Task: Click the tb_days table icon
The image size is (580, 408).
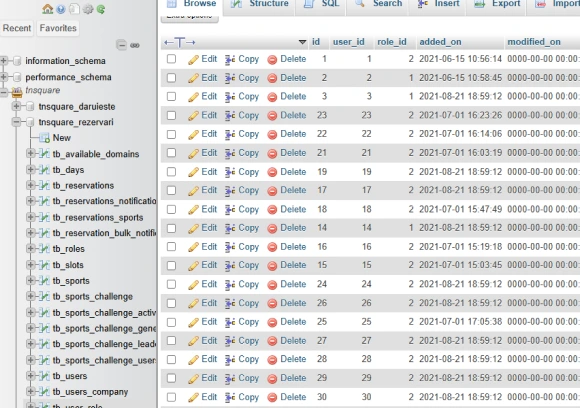Action: (x=44, y=170)
